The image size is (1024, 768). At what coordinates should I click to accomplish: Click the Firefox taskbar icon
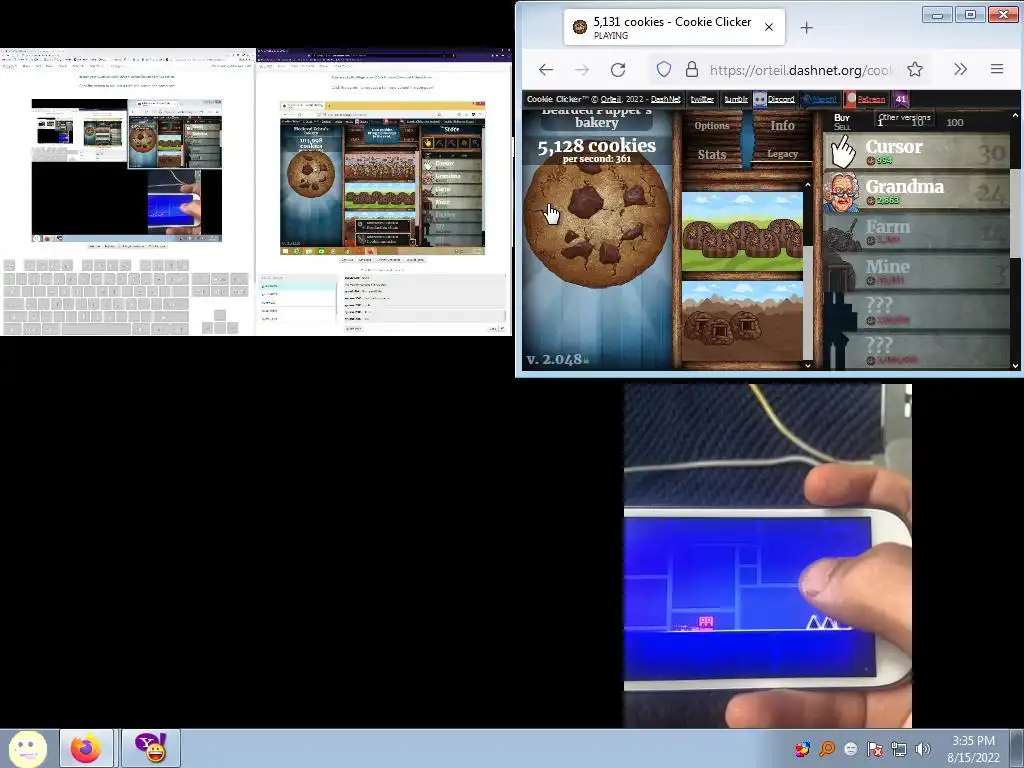(87, 748)
